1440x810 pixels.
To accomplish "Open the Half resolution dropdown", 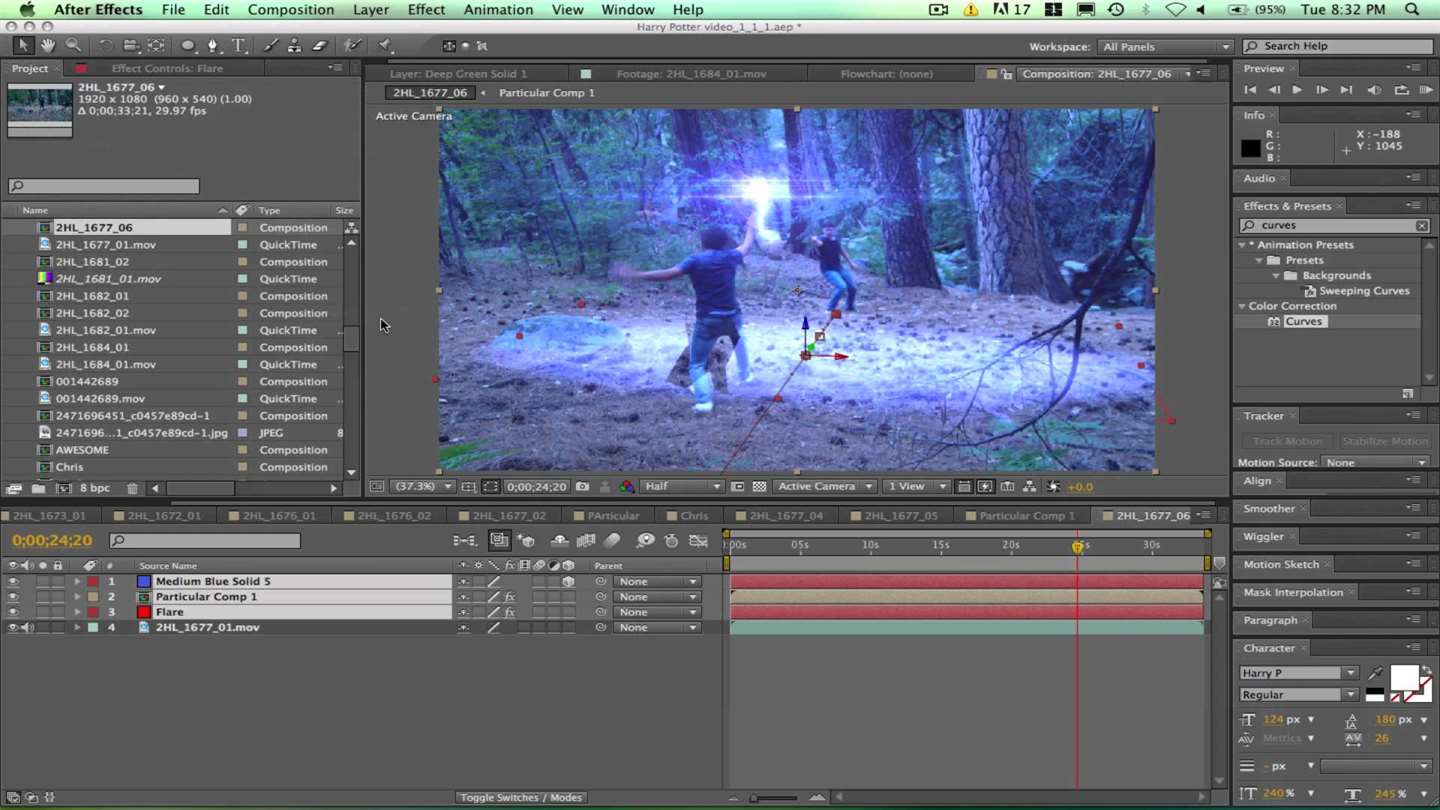I will [x=682, y=487].
